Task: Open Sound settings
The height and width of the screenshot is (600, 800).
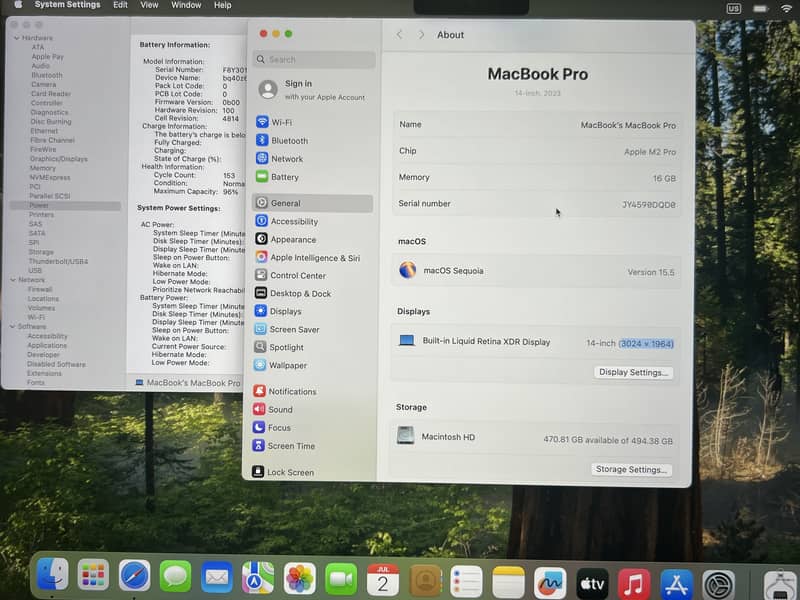Action: [273, 409]
